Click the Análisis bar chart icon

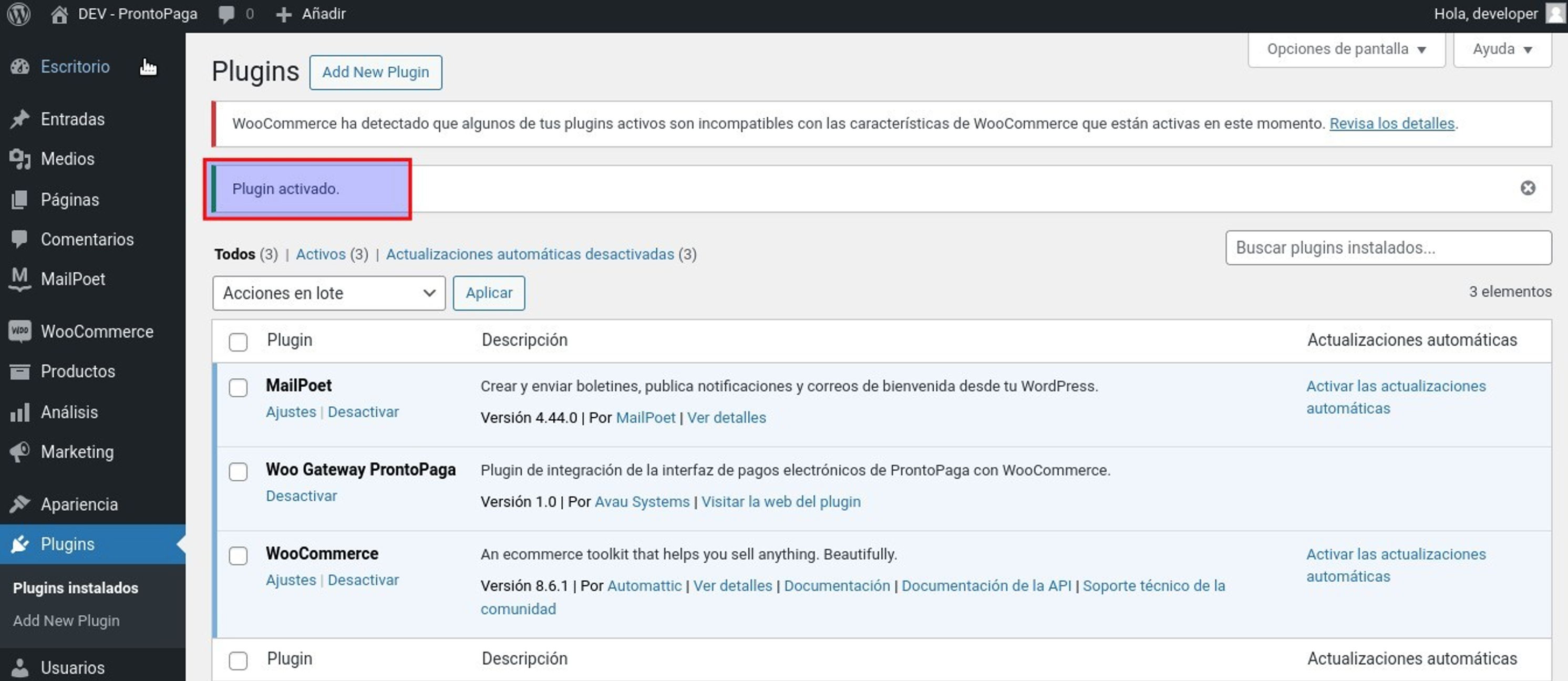click(x=20, y=412)
